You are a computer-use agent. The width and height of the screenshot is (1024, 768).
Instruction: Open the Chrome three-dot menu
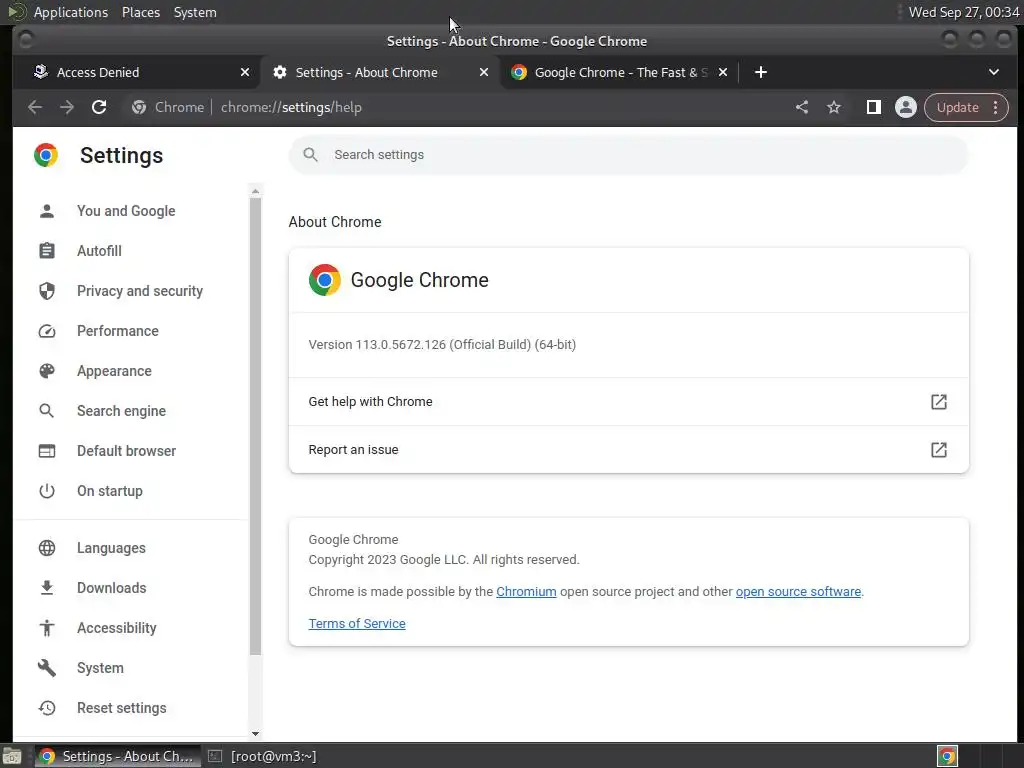click(x=995, y=107)
